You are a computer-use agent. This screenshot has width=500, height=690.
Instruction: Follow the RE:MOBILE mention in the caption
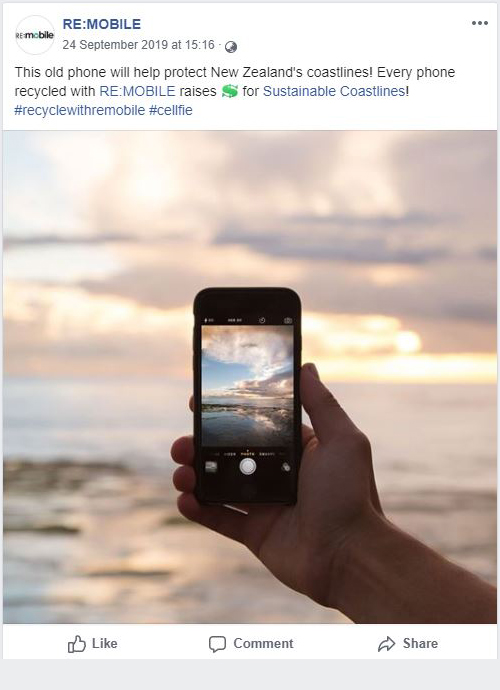137,91
